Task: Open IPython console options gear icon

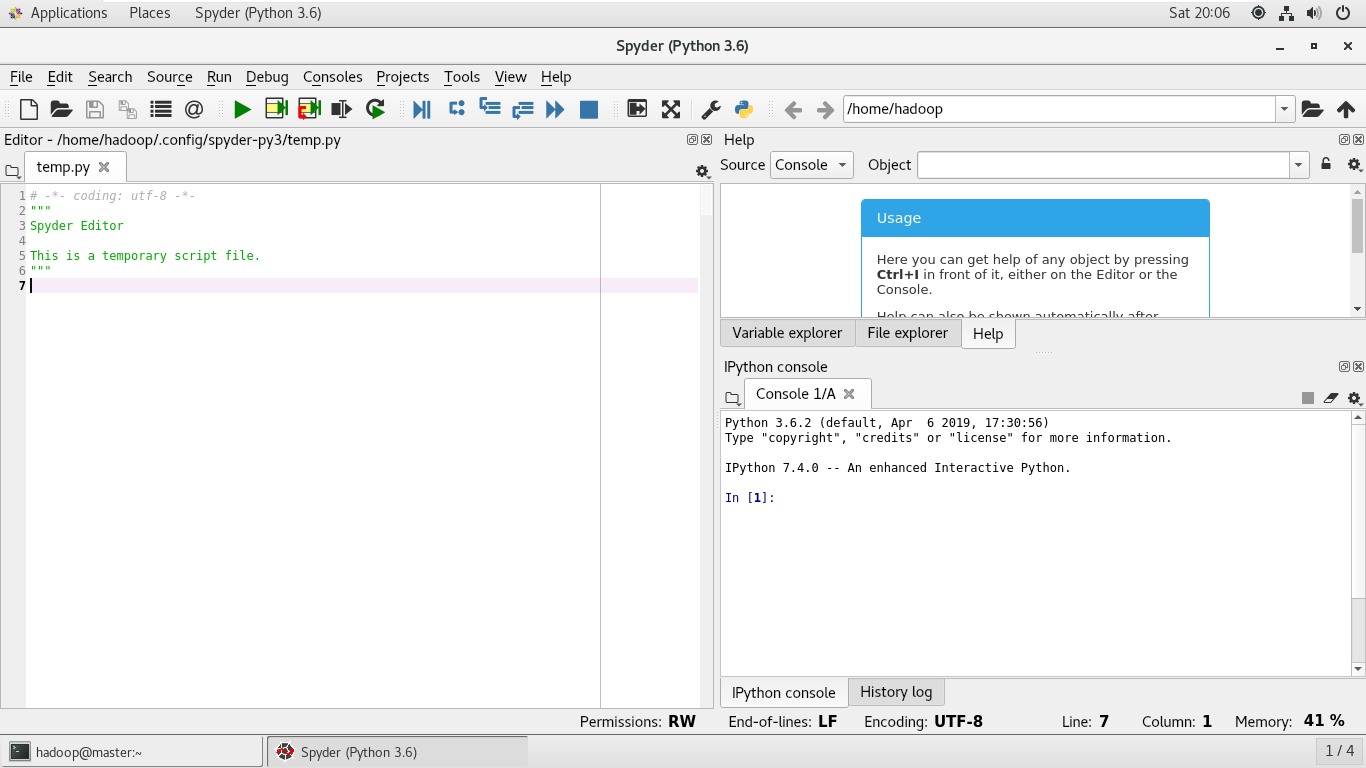Action: pos(1354,398)
